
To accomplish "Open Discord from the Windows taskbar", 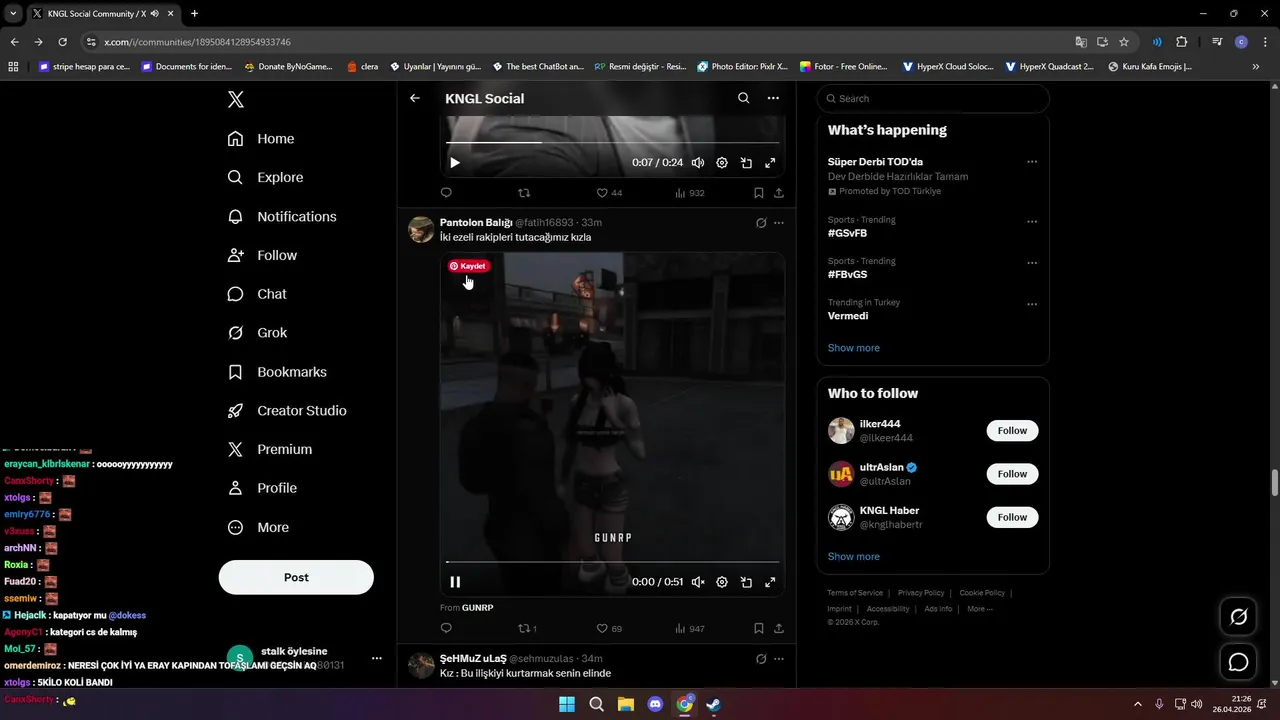I will pos(655,704).
